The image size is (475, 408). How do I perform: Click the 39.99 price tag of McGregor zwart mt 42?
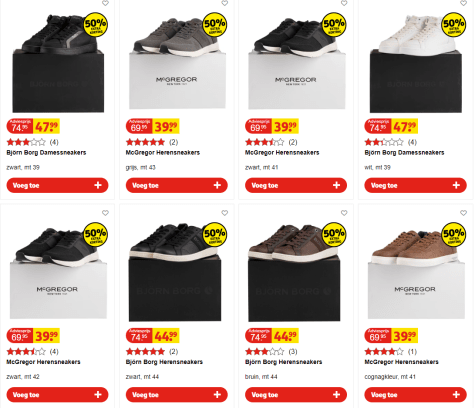(46, 336)
